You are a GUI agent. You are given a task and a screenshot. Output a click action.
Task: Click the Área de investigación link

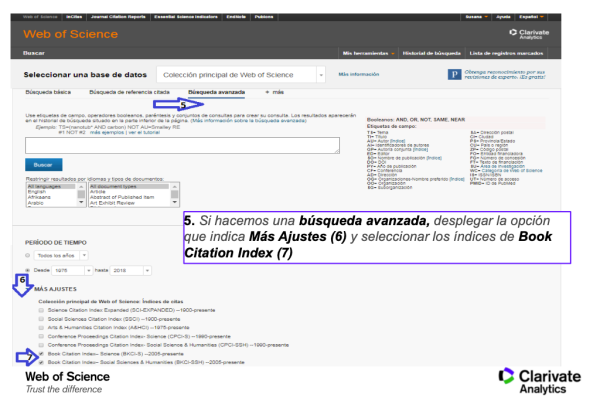pos(503,166)
